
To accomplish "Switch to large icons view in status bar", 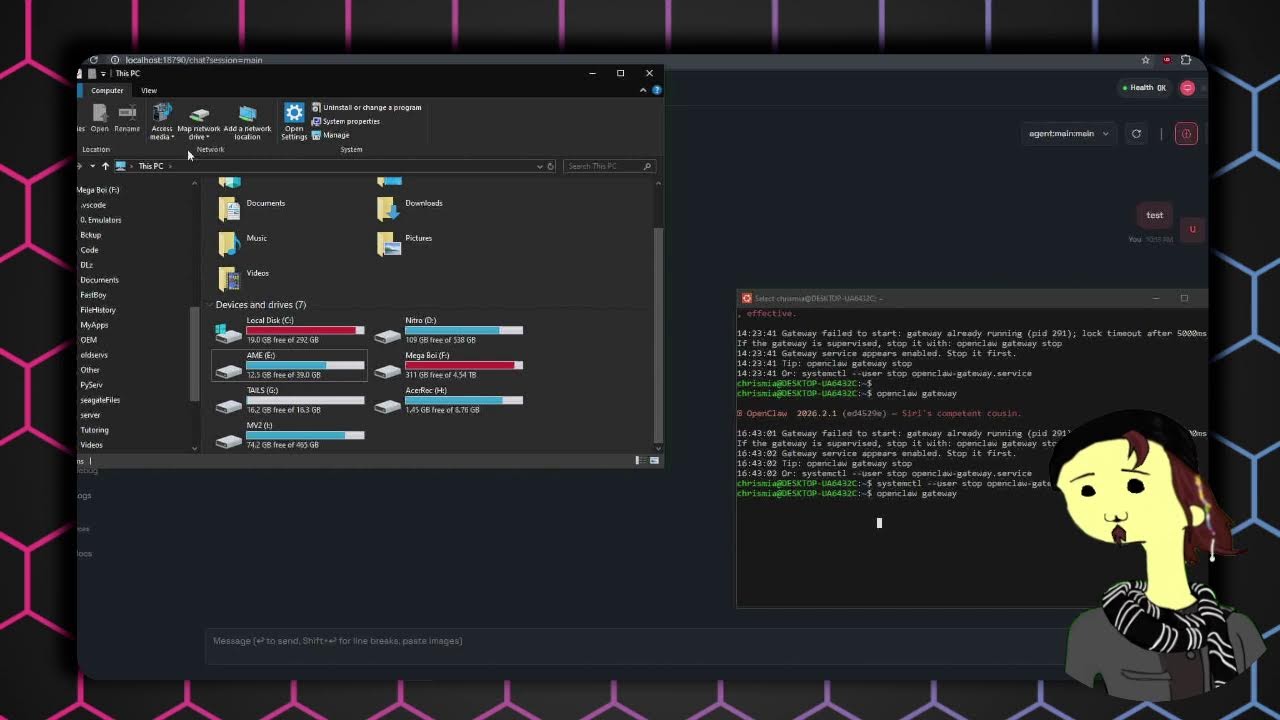I will click(x=655, y=460).
